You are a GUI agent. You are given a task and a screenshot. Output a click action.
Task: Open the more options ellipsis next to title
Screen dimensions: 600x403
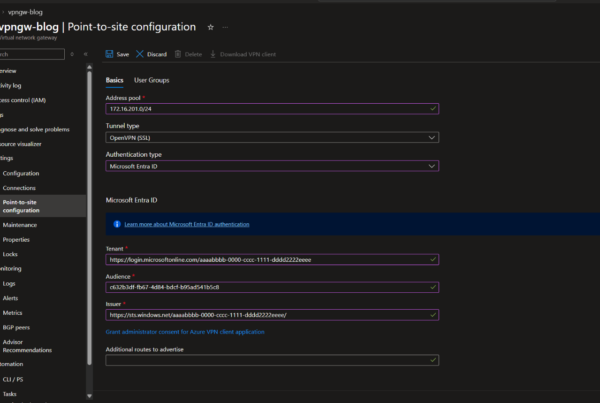(x=225, y=27)
